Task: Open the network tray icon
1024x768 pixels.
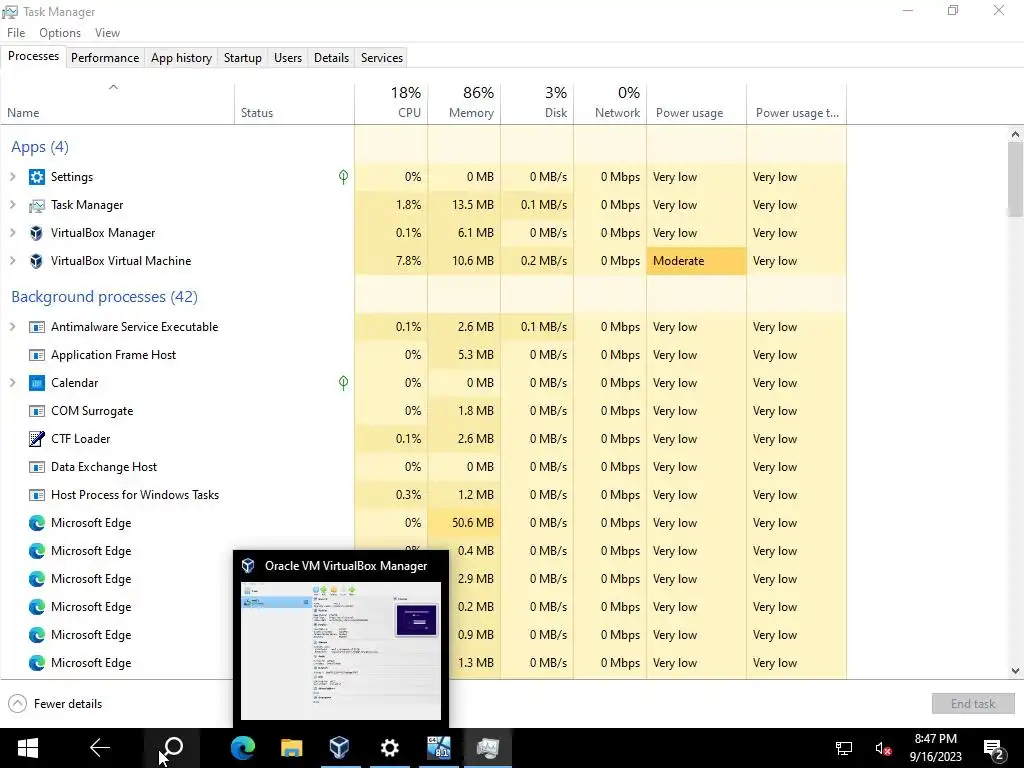Action: (x=844, y=748)
